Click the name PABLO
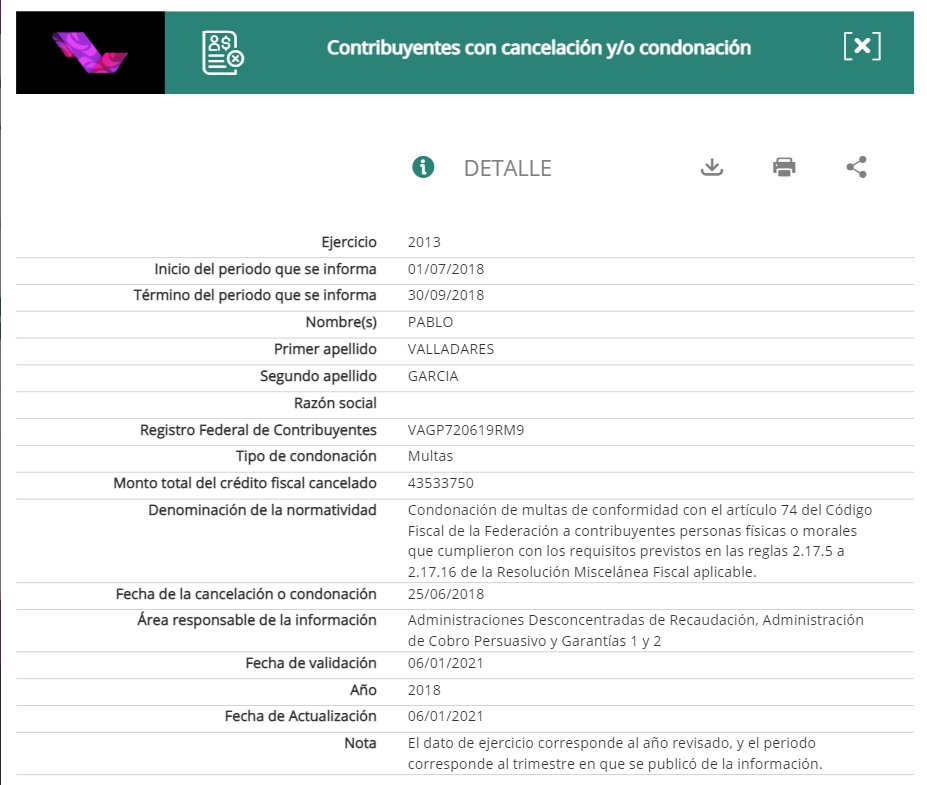Screen dimensions: 927x785 [430, 322]
